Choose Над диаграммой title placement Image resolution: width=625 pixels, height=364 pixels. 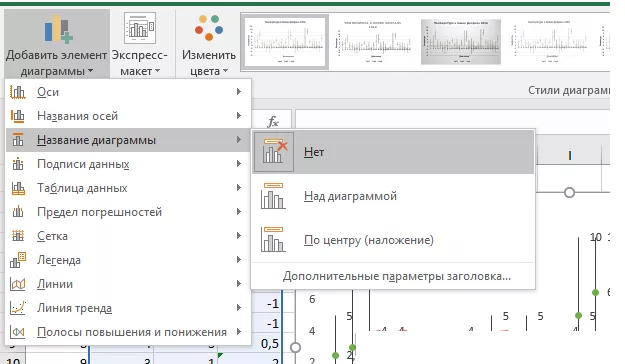click(393, 196)
